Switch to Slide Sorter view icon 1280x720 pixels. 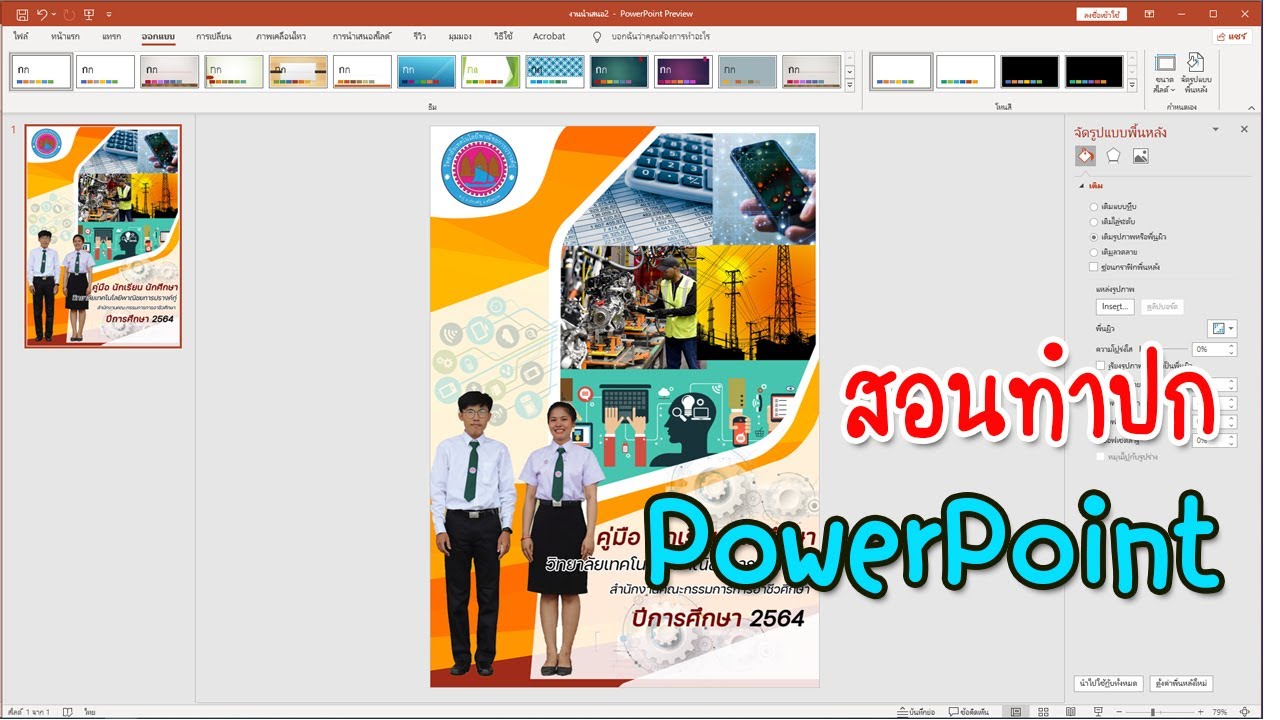coord(1043,712)
